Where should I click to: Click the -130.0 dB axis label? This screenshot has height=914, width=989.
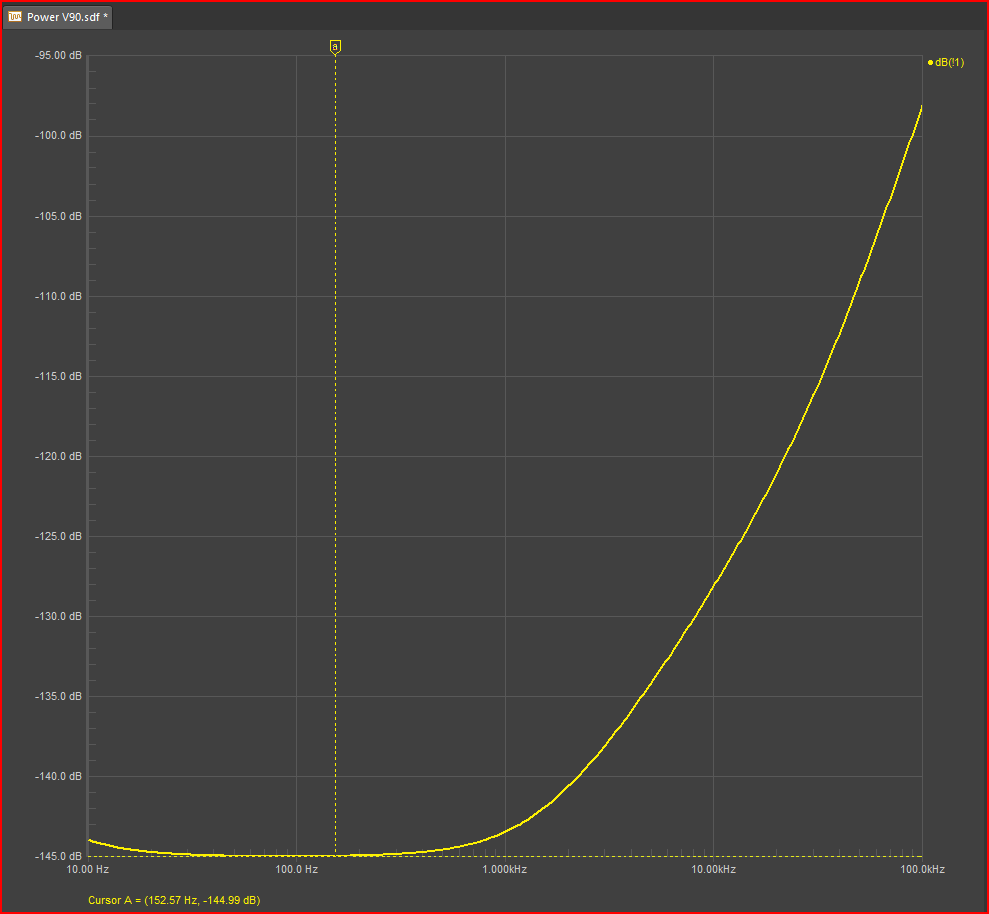(x=58, y=616)
